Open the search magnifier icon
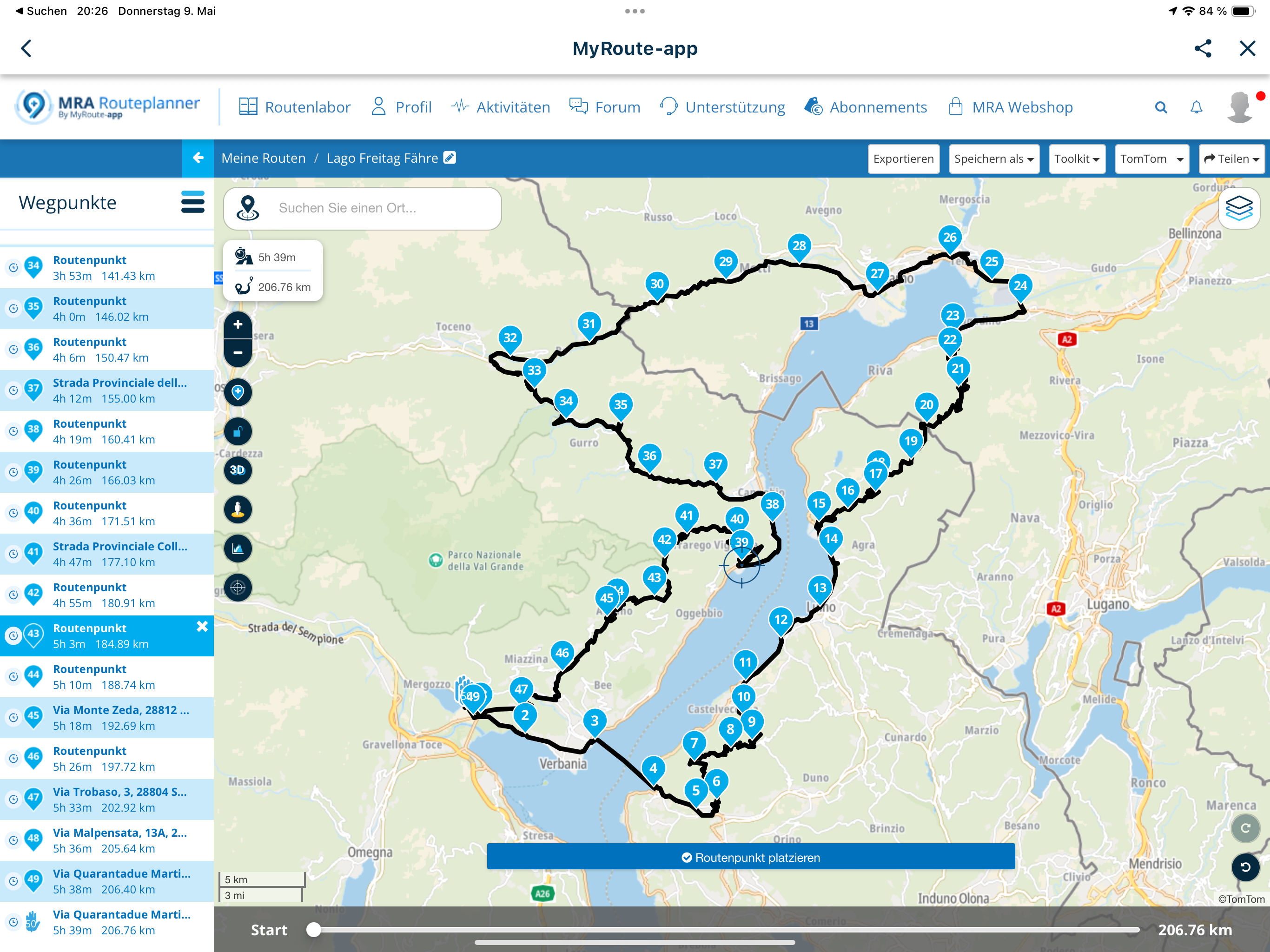Screen dimensions: 1270x952 coord(1161,107)
